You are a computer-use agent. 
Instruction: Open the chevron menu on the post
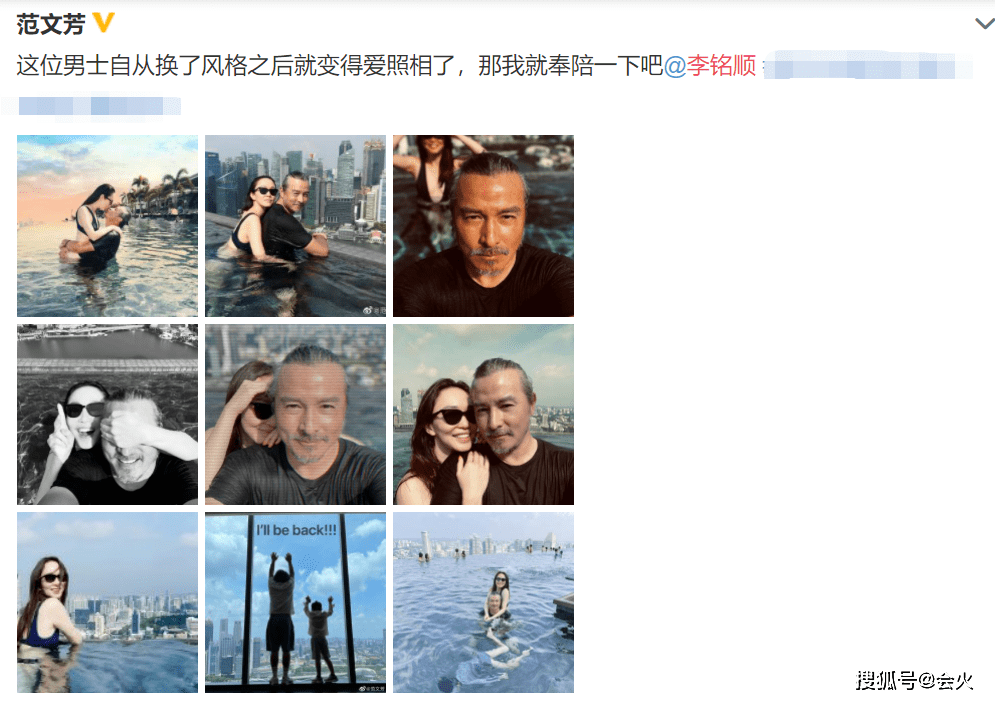coord(984,23)
